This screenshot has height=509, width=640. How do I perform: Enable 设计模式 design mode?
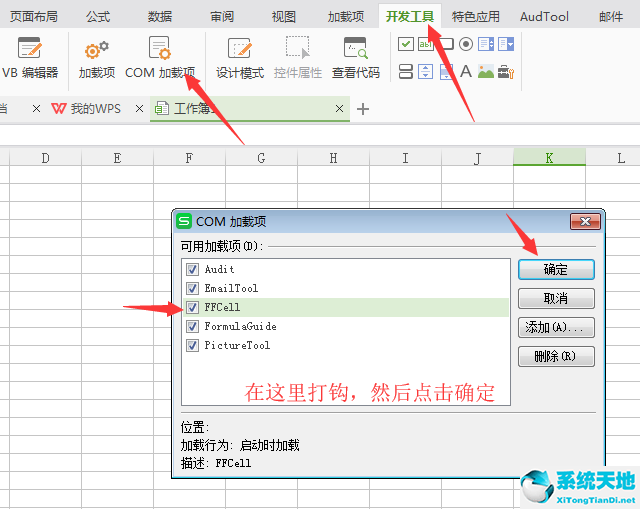coord(240,56)
